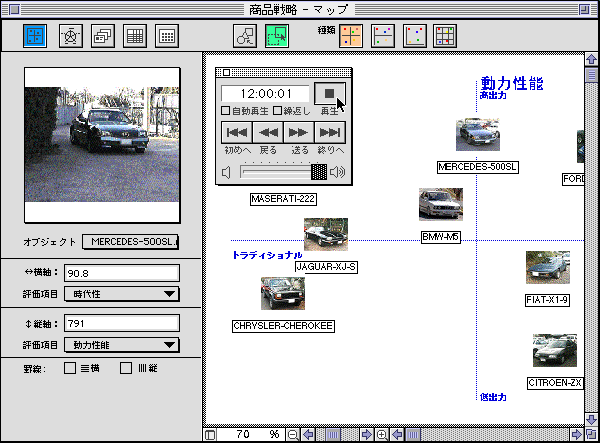The image size is (600, 443).
Task: Select the JAGUAR-XJ-S car thumbnail
Action: 326,234
